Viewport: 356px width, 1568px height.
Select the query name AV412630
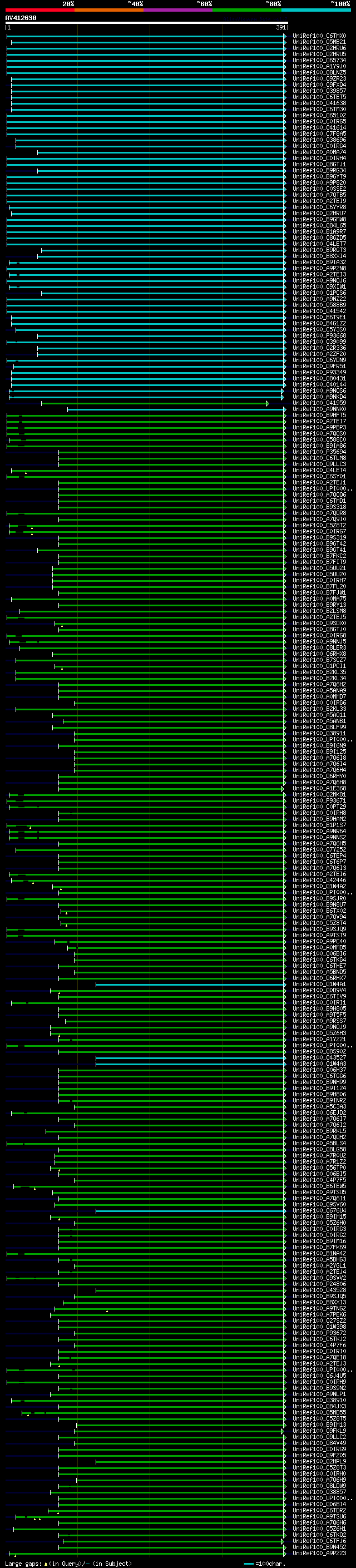click(21, 18)
